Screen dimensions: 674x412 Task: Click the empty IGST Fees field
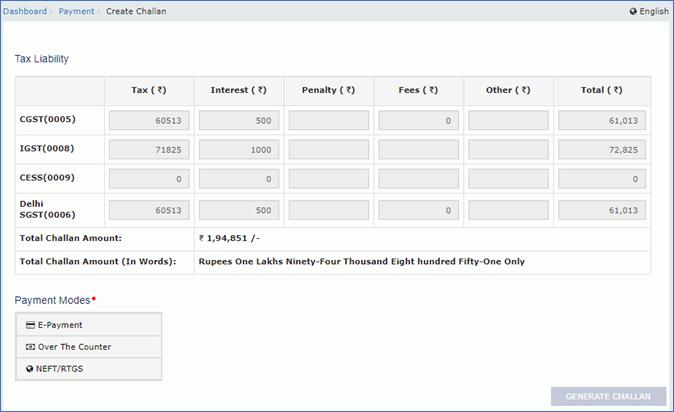[419, 150]
